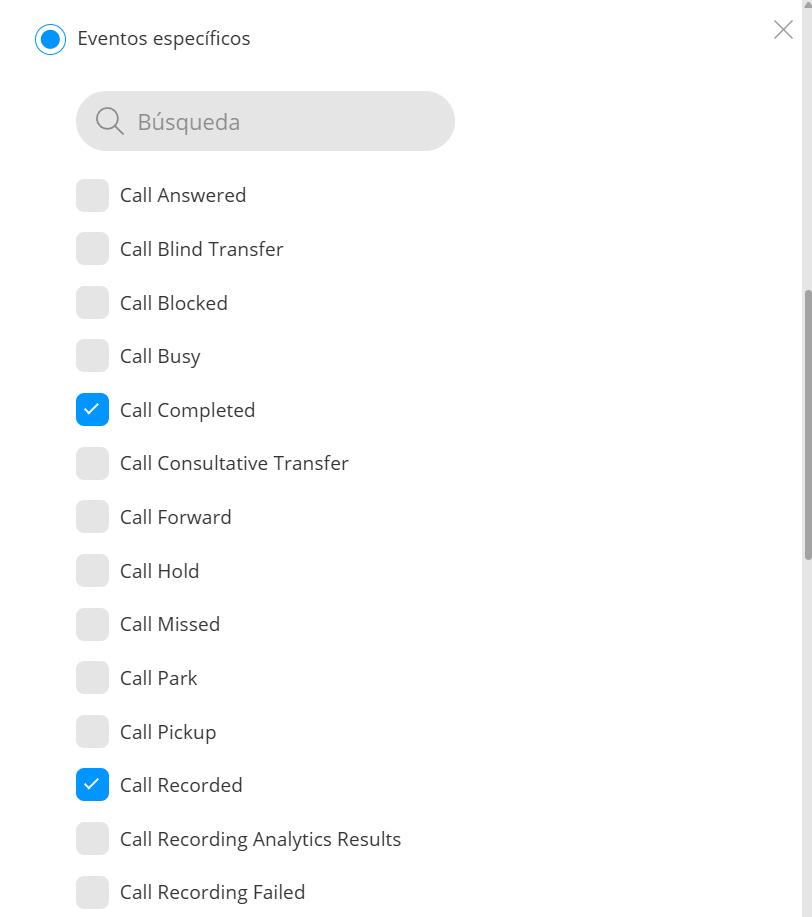Enable Call Consultative Transfer checkbox

pyautogui.click(x=92, y=463)
